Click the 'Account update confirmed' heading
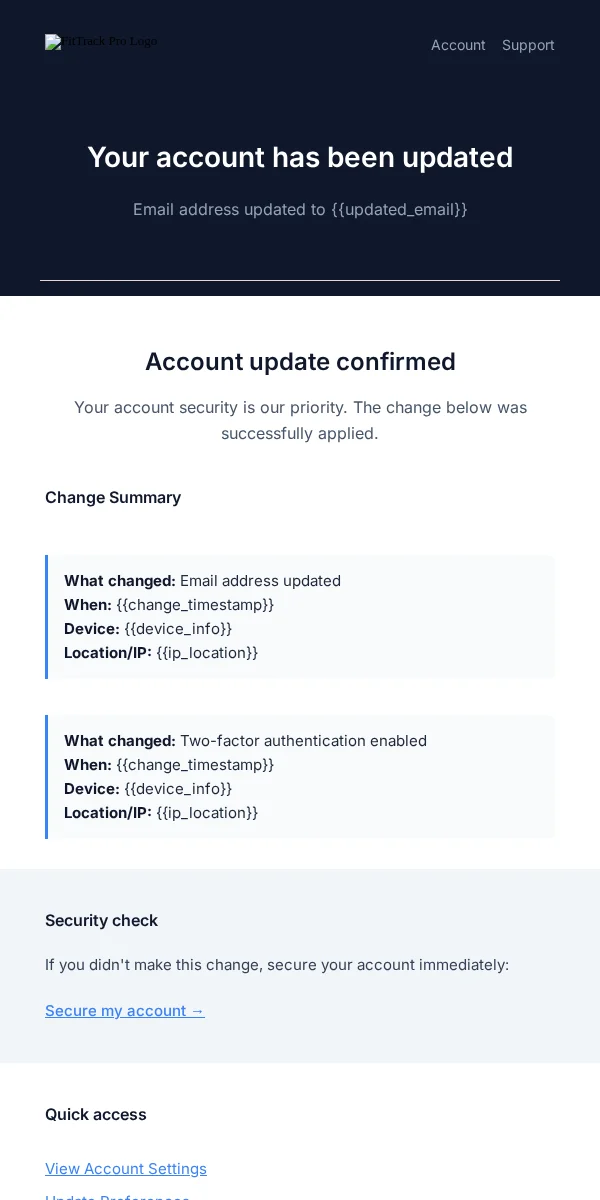This screenshot has width=600, height=1200. [300, 362]
